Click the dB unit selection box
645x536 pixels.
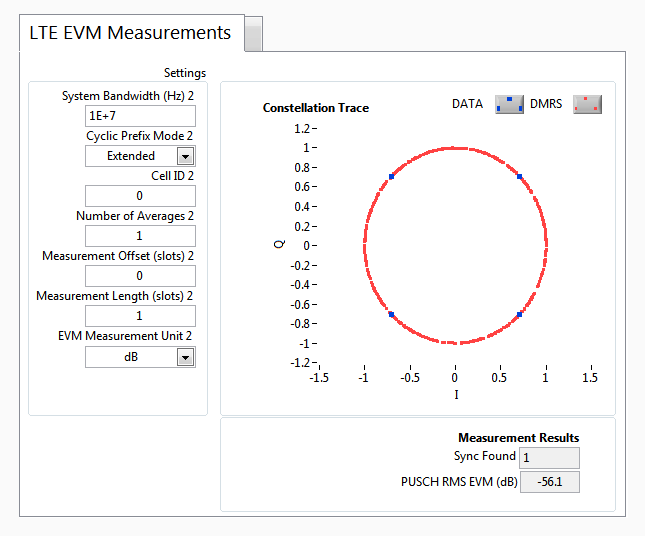pyautogui.click(x=131, y=357)
